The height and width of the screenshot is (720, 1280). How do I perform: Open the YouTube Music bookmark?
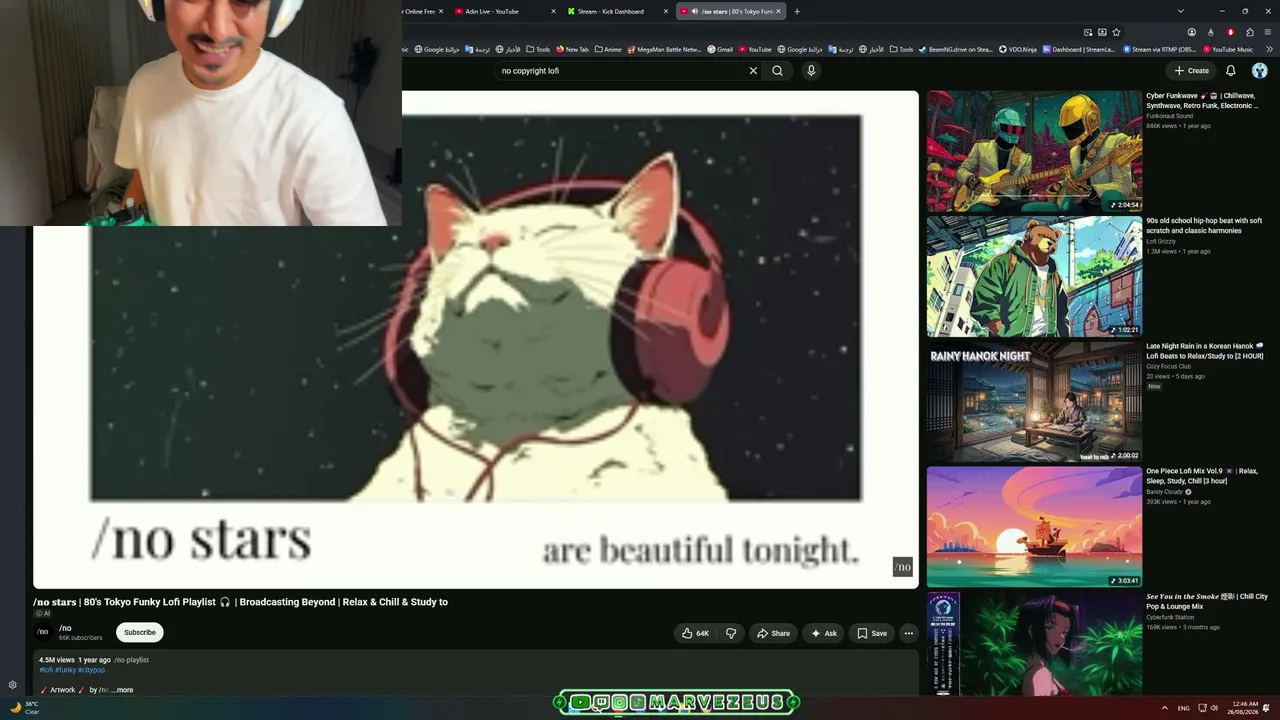[1228, 49]
